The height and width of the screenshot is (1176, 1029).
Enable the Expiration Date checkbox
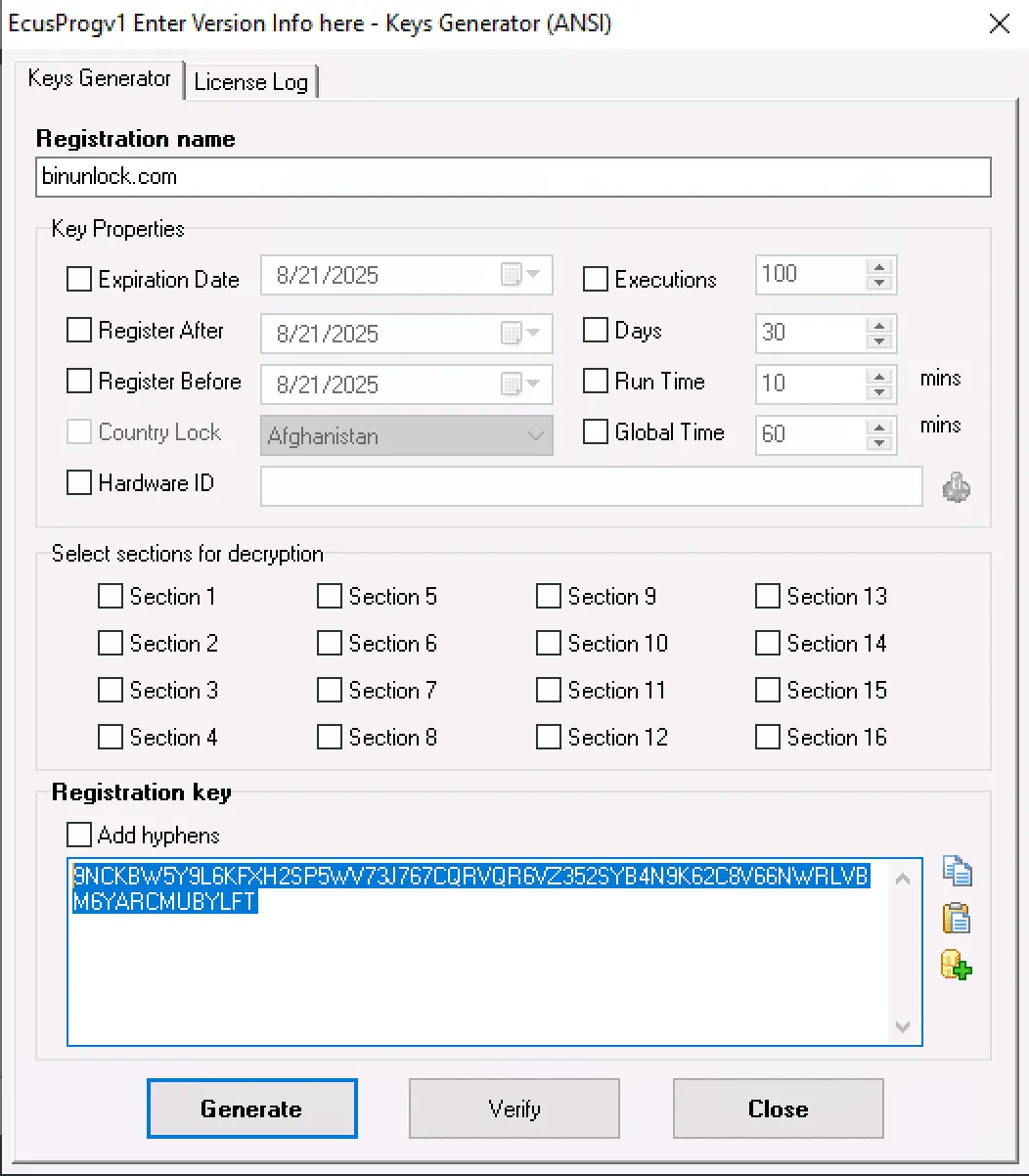78,279
